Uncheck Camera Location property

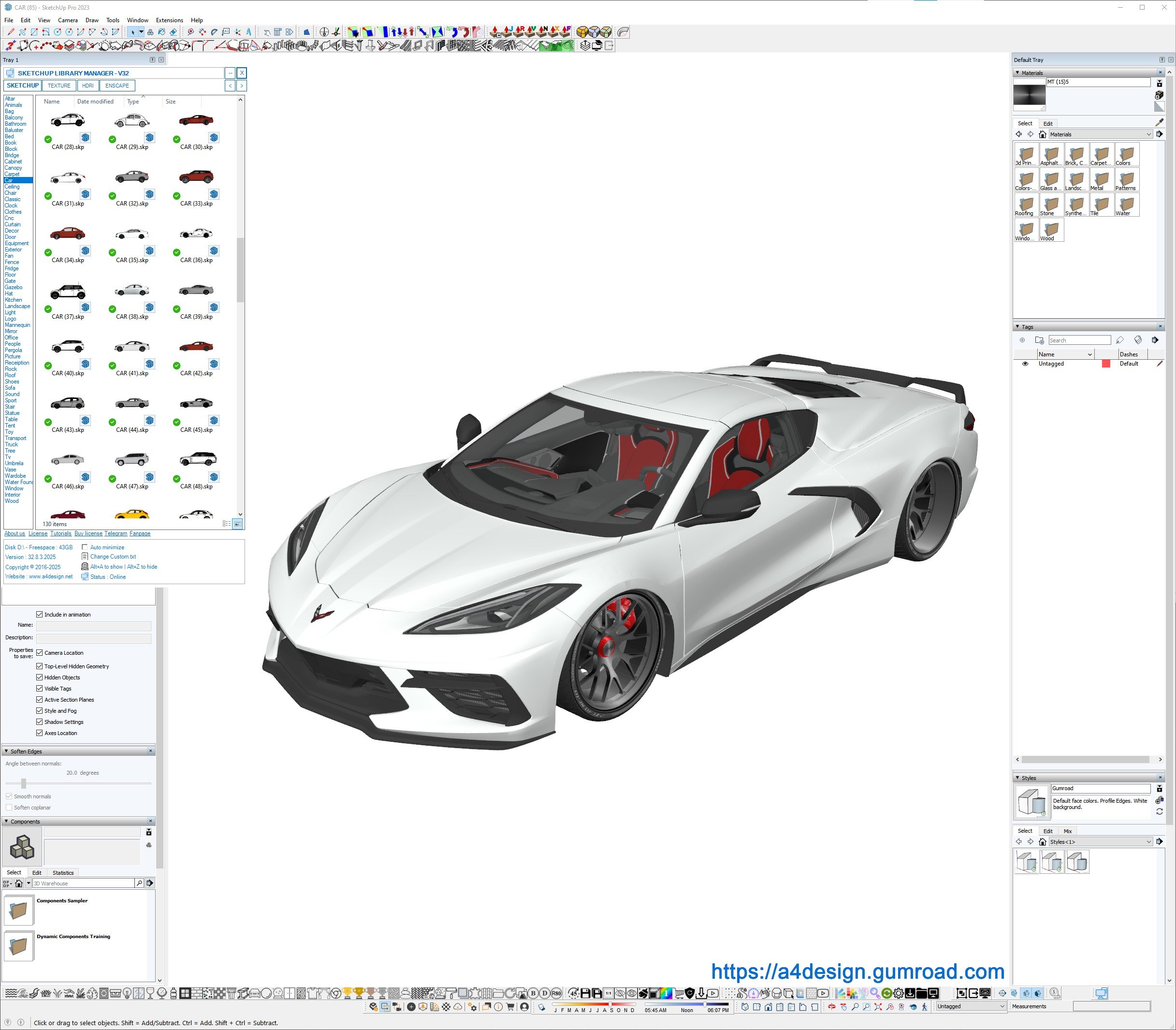(40, 652)
